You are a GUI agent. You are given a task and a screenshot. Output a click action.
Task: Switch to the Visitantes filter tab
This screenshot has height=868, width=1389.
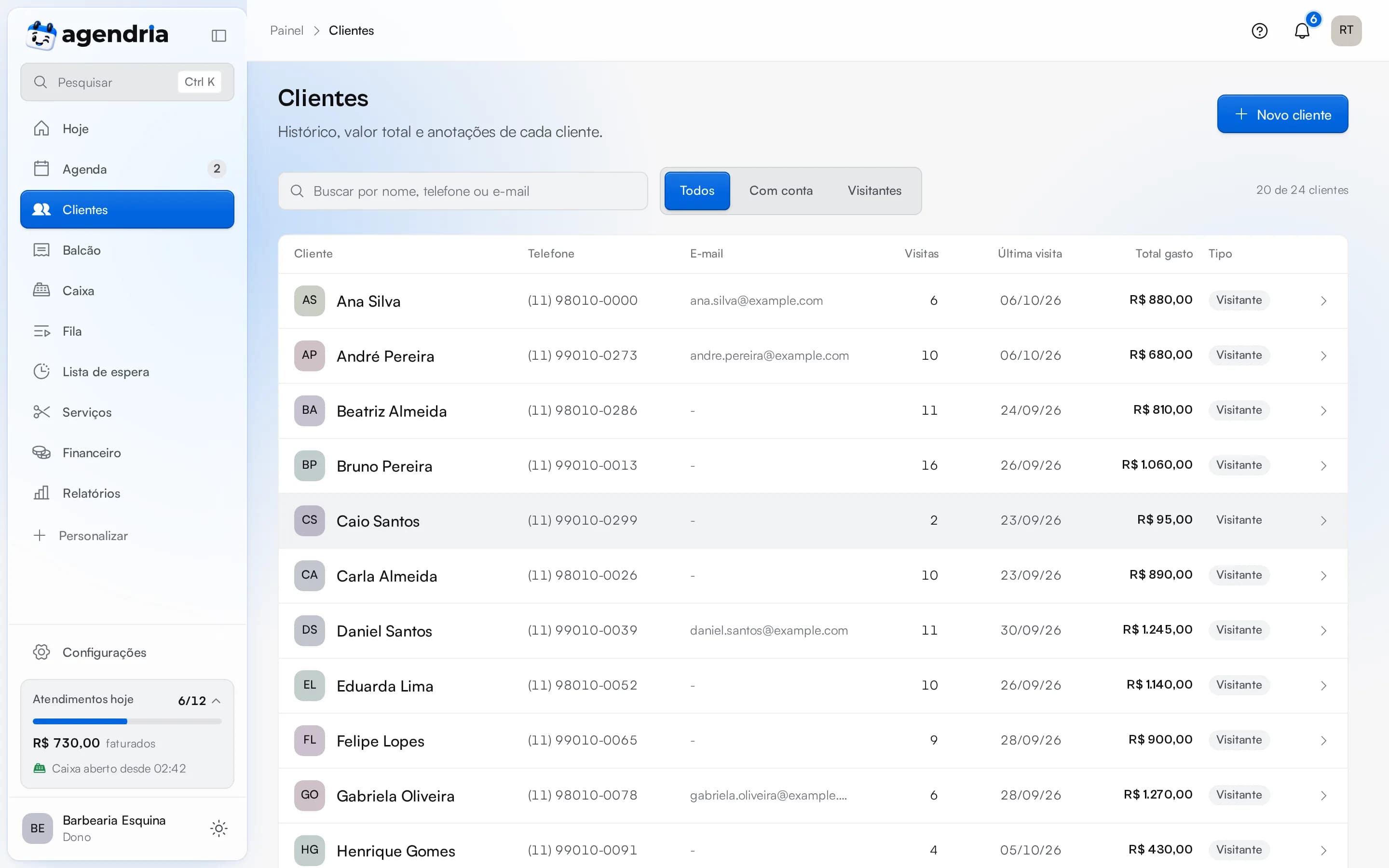874,190
